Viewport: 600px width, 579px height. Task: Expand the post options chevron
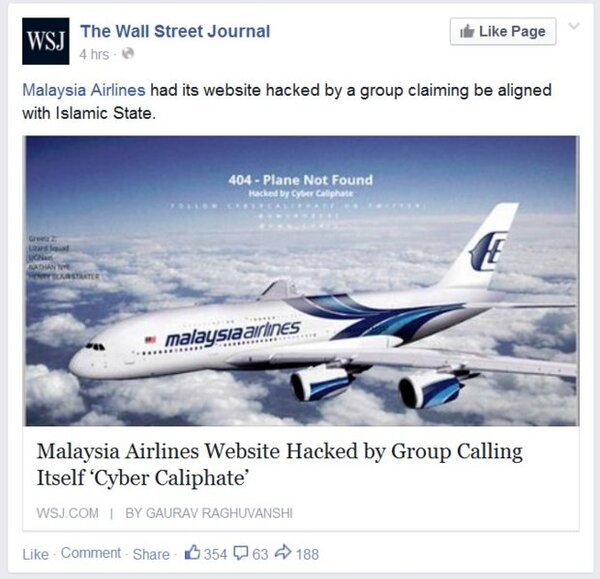(574, 26)
